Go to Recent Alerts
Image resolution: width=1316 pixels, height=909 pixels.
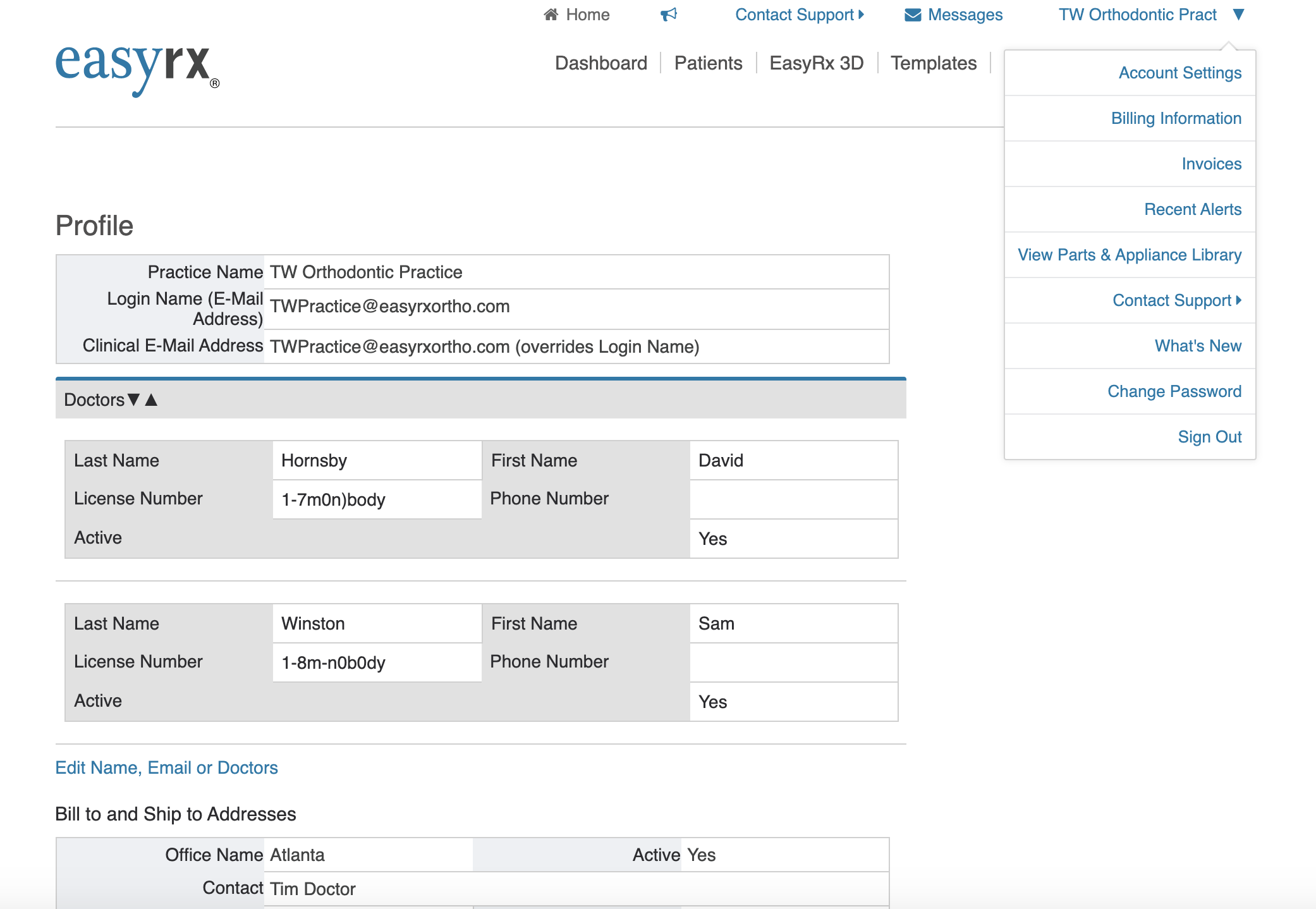[1192, 209]
